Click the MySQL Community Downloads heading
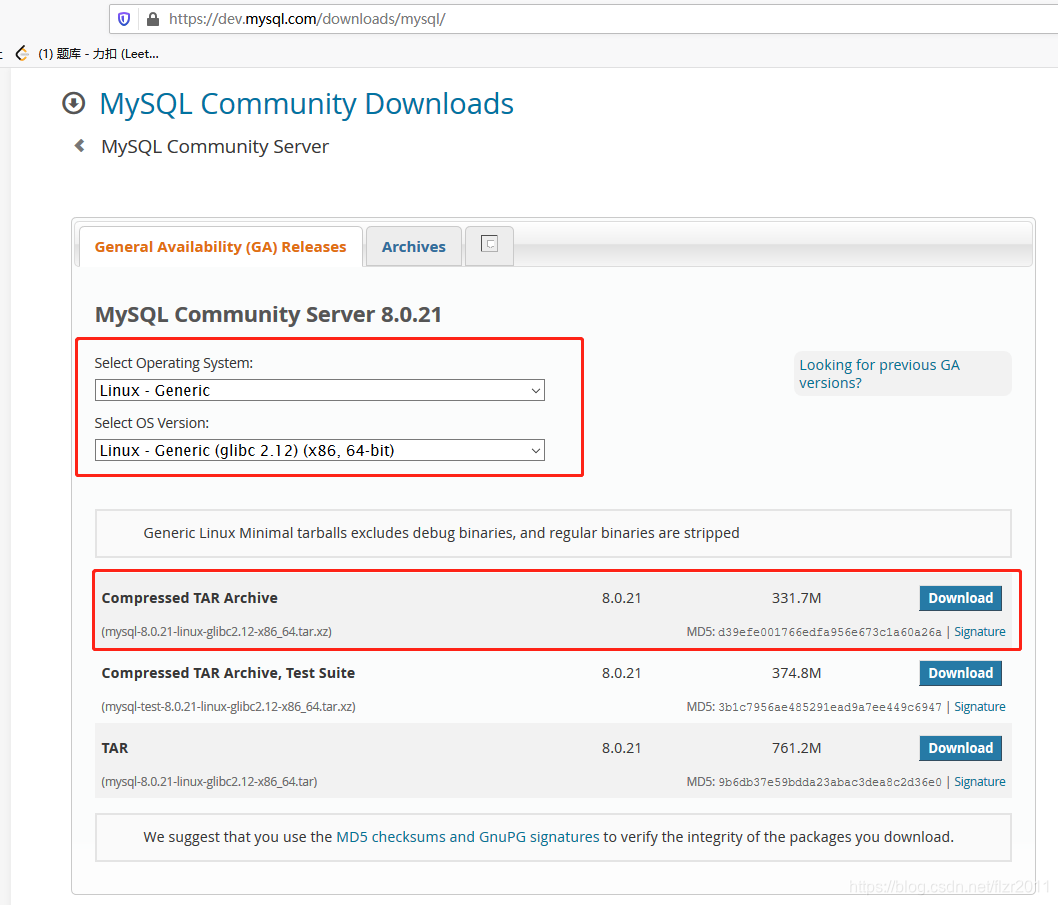The image size is (1058, 905). 306,104
